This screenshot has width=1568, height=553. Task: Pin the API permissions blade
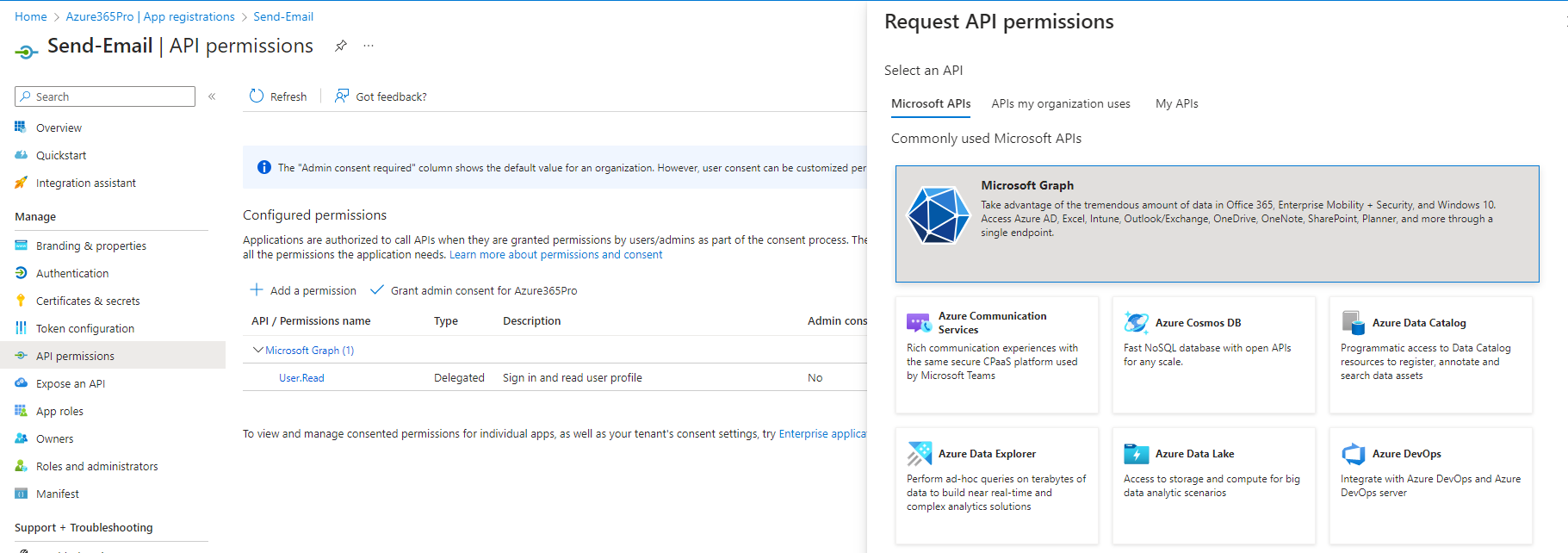point(341,46)
